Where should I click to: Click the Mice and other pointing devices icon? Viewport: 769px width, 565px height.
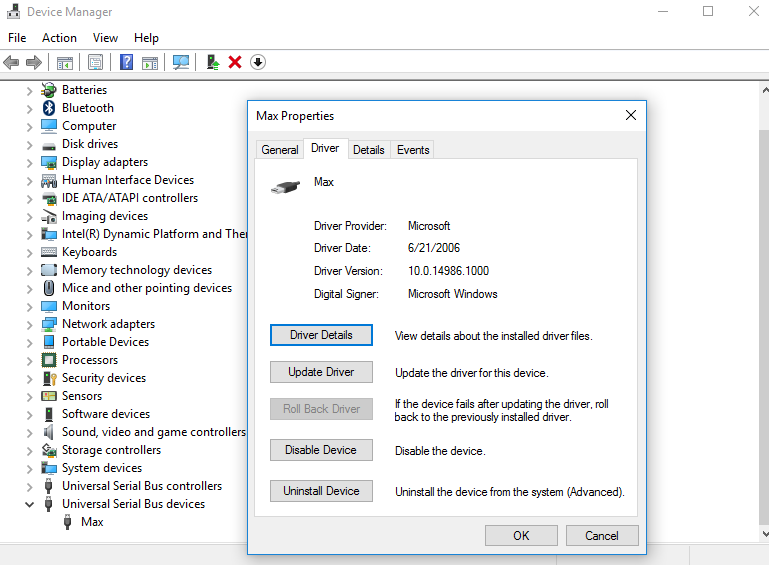(49, 288)
